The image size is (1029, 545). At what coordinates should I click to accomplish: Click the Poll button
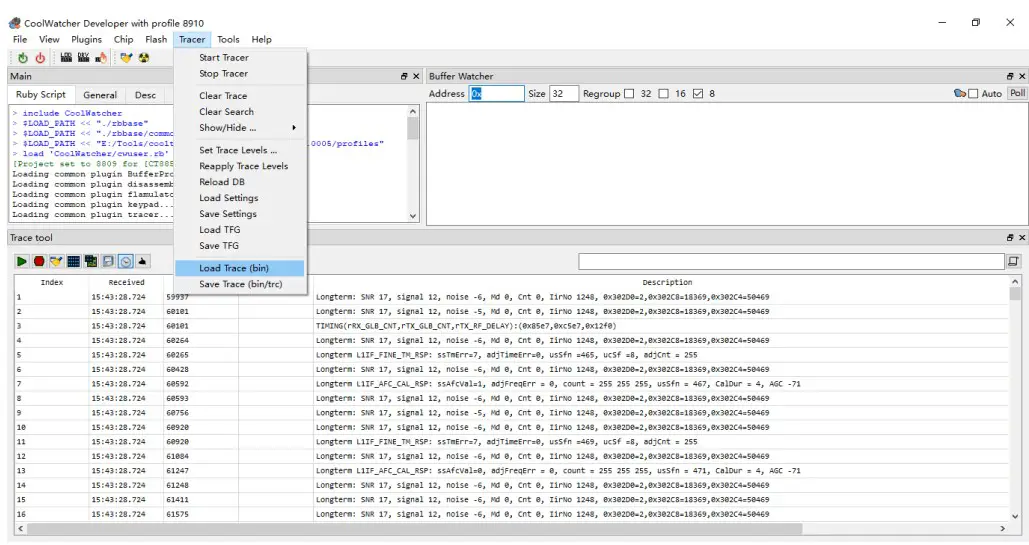(1017, 93)
